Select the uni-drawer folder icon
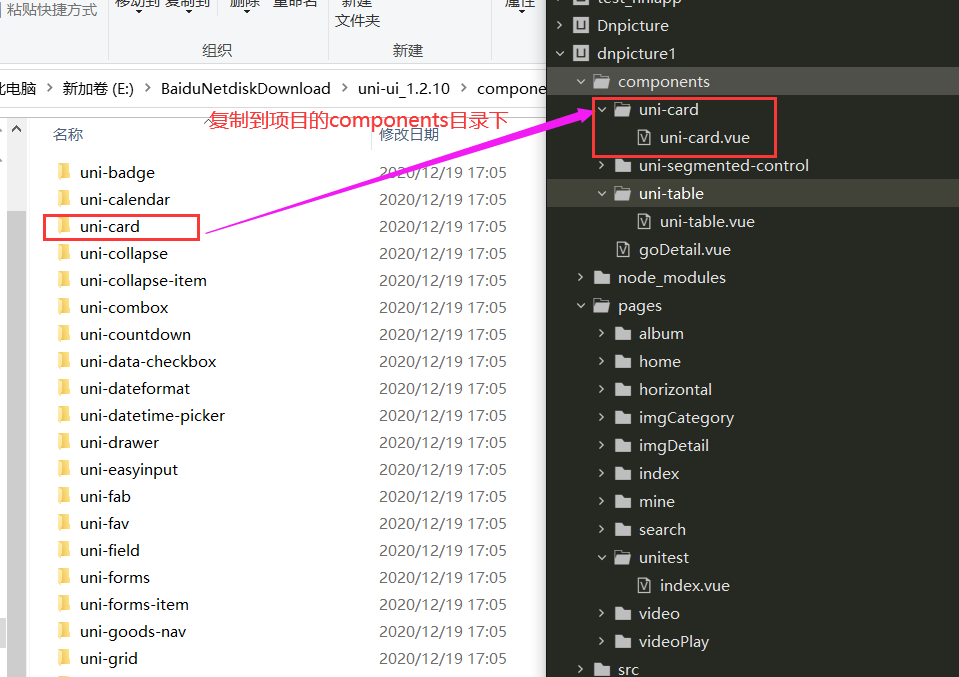The image size is (959, 677). pos(64,442)
